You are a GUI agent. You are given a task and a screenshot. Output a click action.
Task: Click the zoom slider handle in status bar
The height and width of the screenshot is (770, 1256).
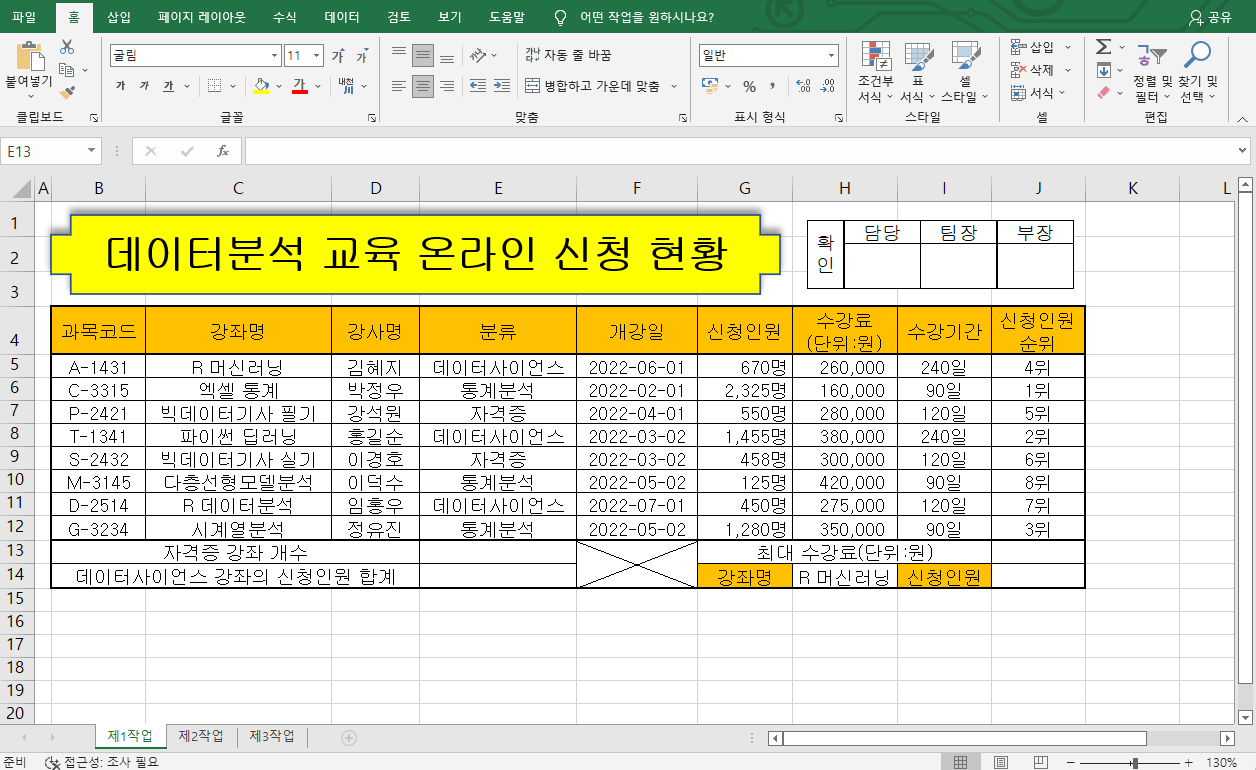click(x=1134, y=762)
